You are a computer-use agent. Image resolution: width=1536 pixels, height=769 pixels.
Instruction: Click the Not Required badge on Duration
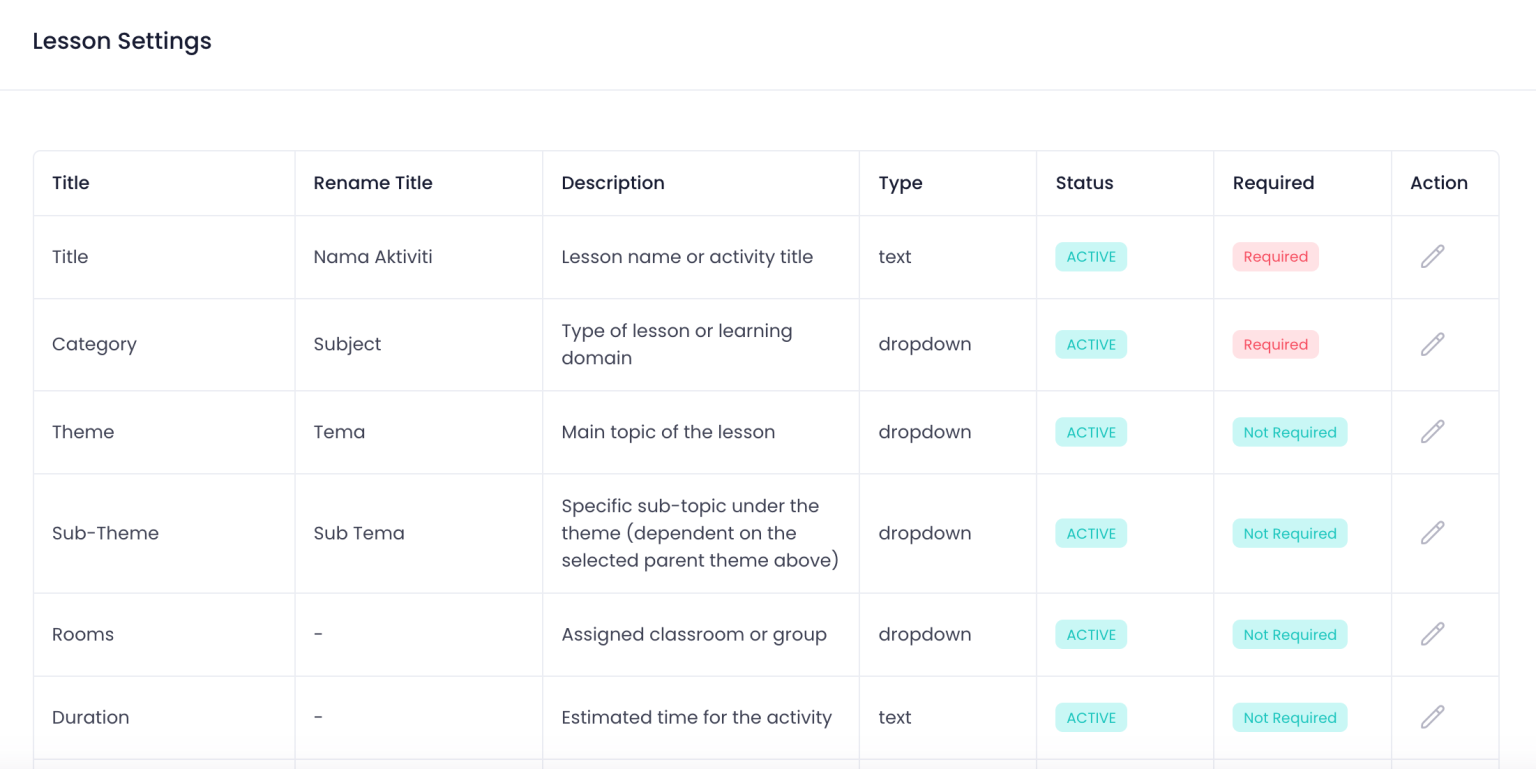(x=1290, y=717)
